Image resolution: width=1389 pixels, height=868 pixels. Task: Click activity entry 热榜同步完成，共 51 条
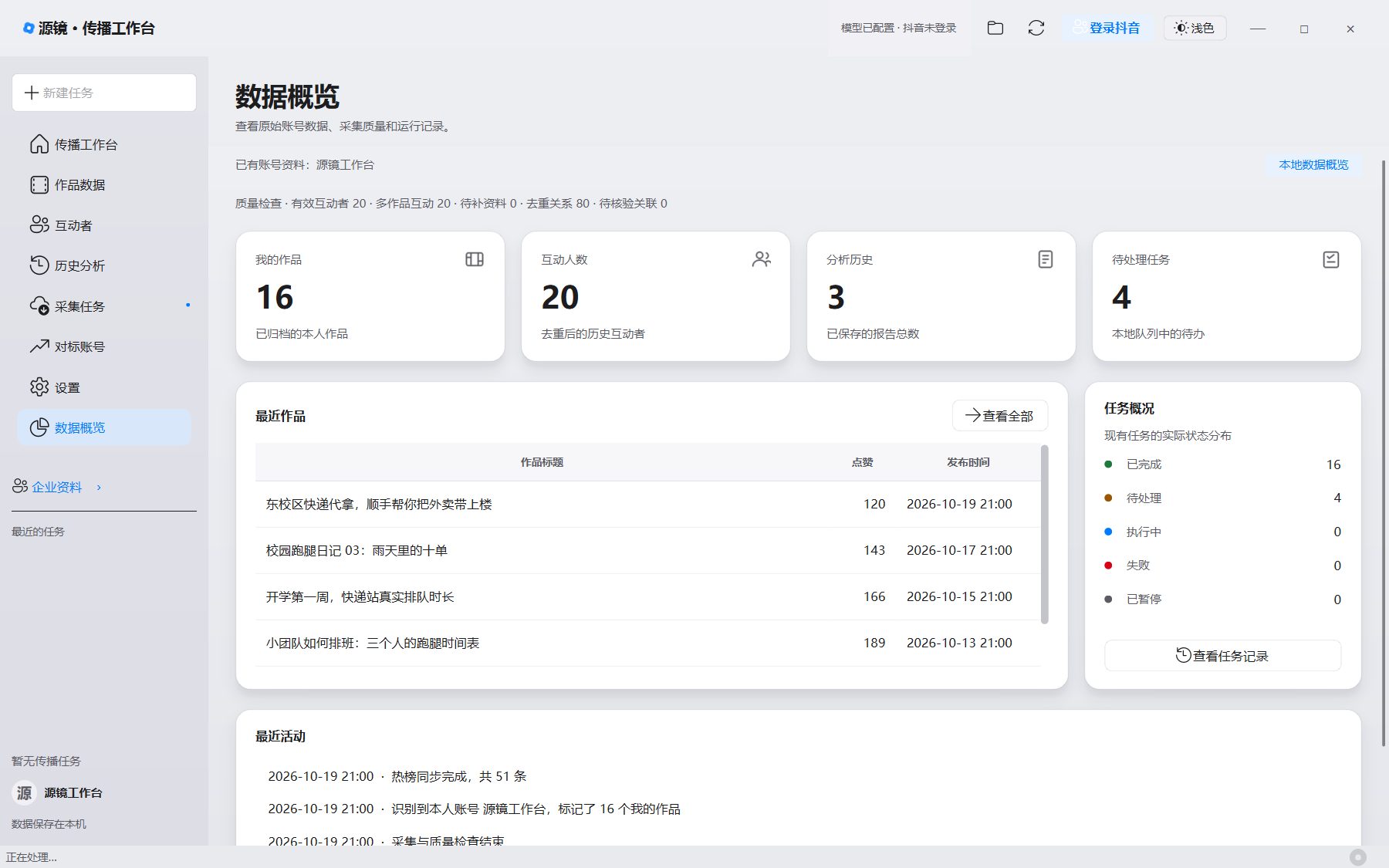coord(397,776)
